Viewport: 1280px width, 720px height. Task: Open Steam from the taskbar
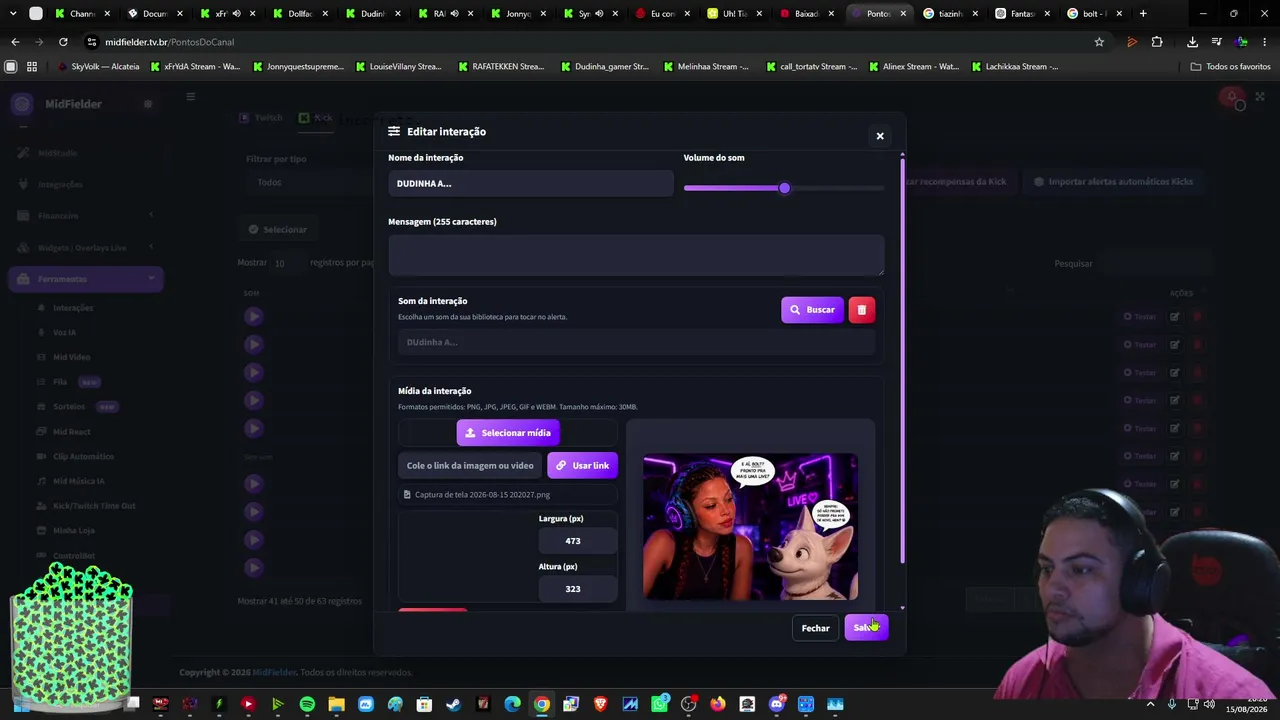pos(453,704)
